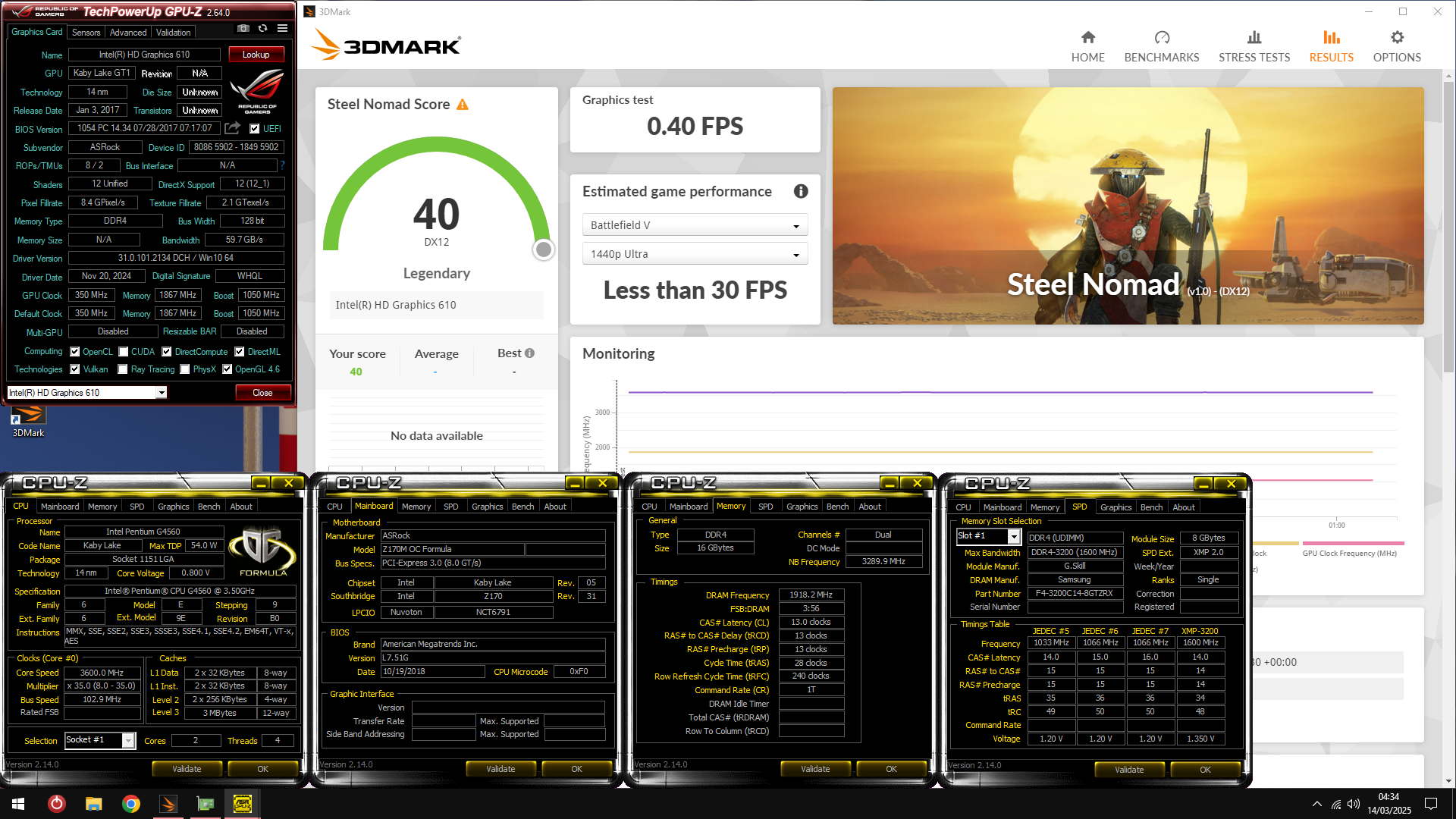Switch to GPU-Z Sensors tab
The width and height of the screenshot is (1456, 819).
86,33
